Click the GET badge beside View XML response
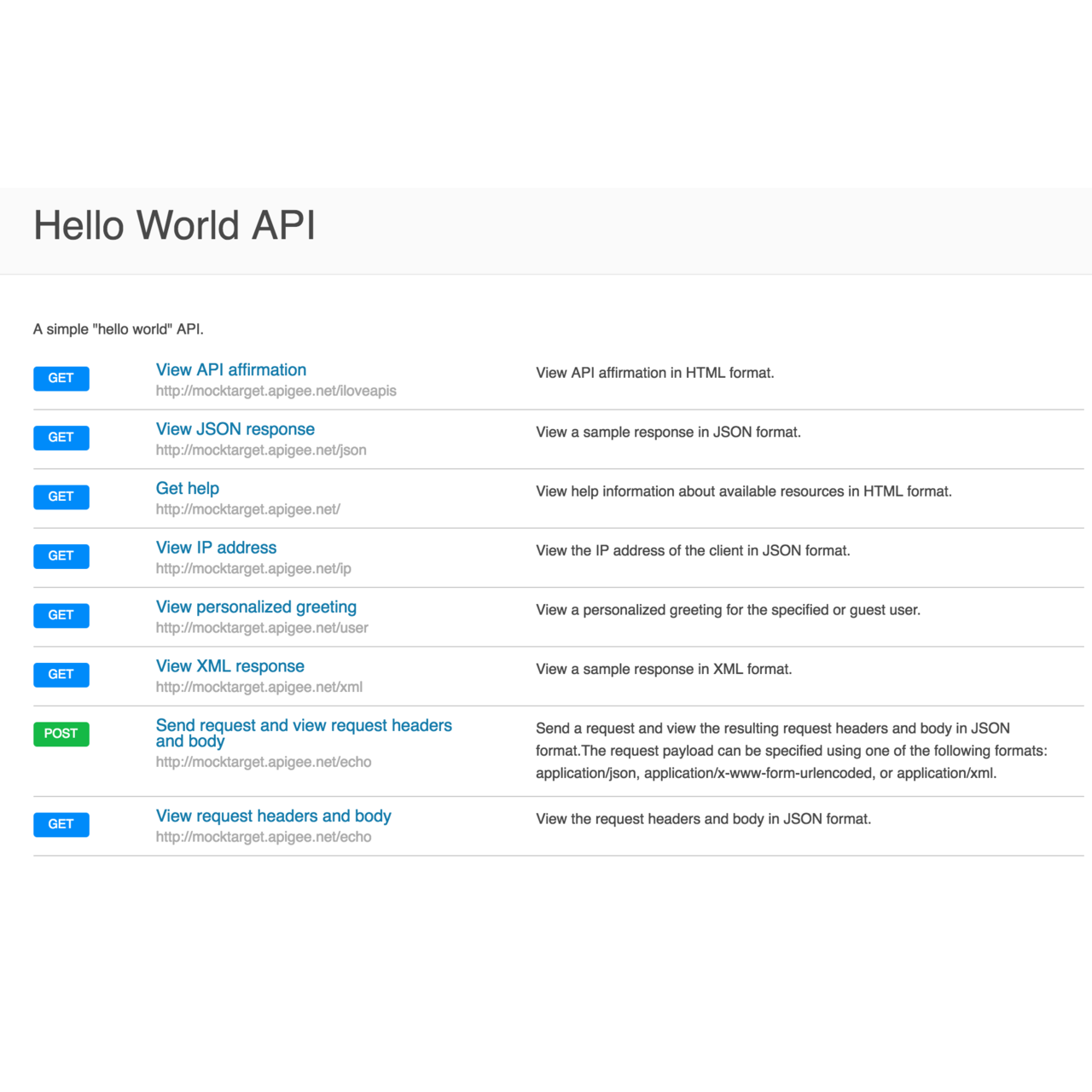This screenshot has height=1092, width=1092. pos(61,674)
